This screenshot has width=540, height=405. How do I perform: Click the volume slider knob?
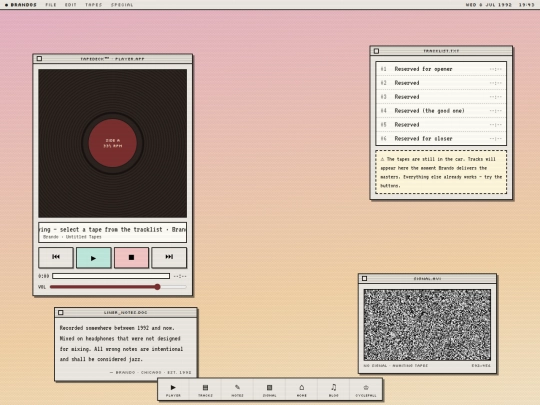(157, 287)
